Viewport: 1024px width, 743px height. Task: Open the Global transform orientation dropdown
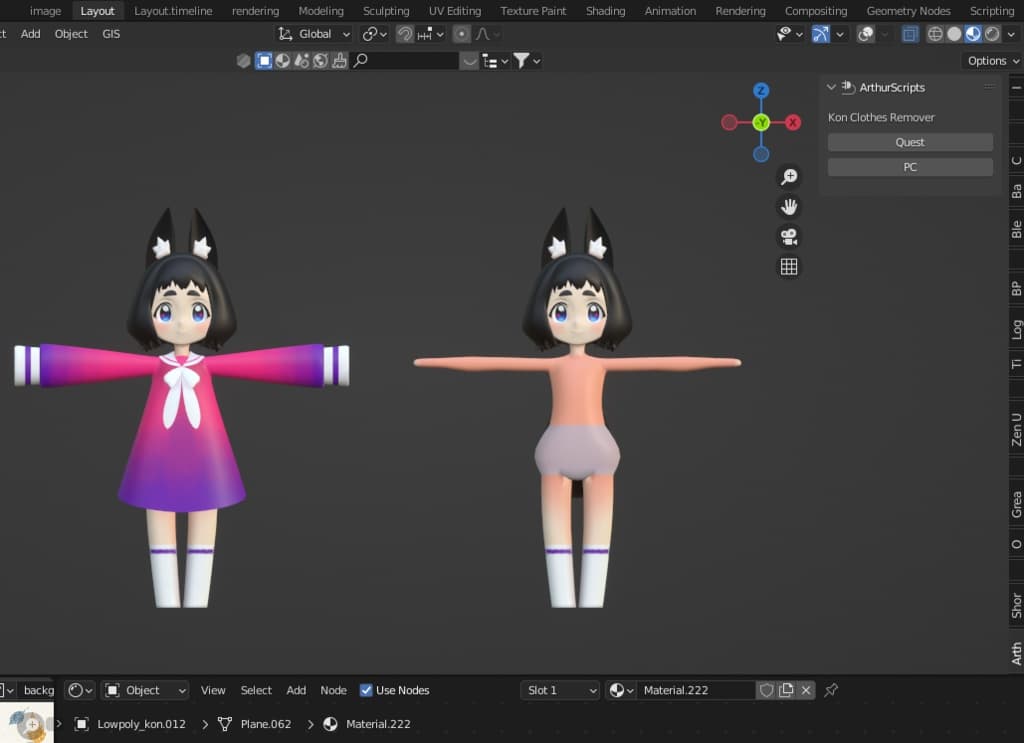pyautogui.click(x=314, y=34)
